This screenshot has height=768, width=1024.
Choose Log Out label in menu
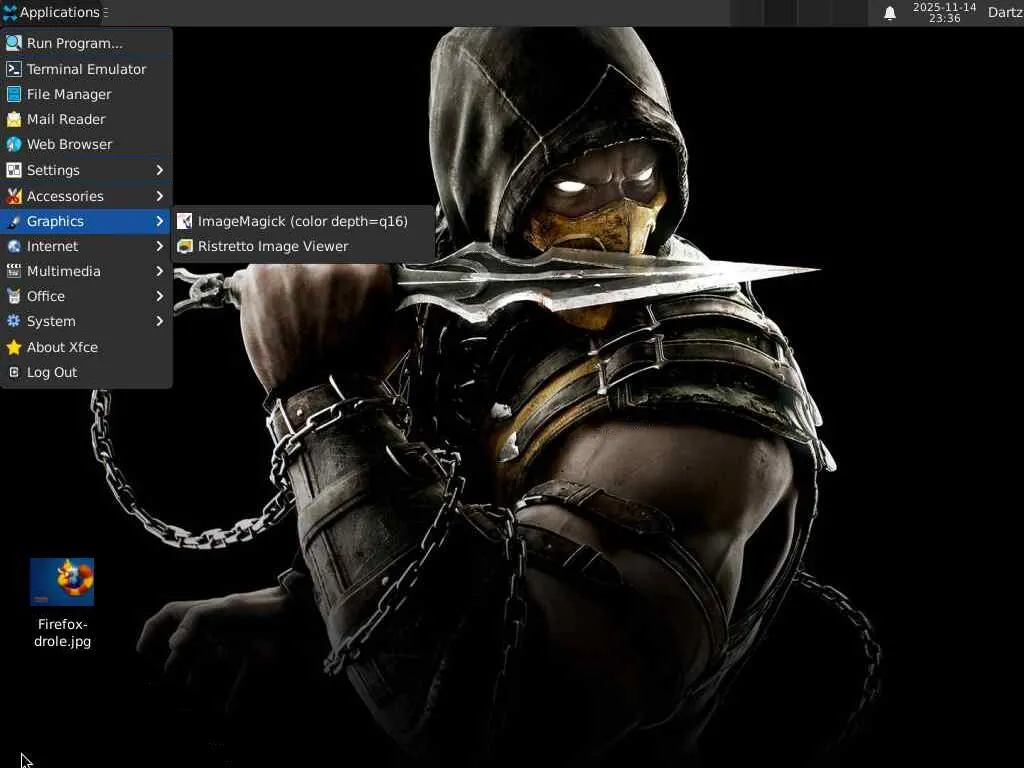52,372
